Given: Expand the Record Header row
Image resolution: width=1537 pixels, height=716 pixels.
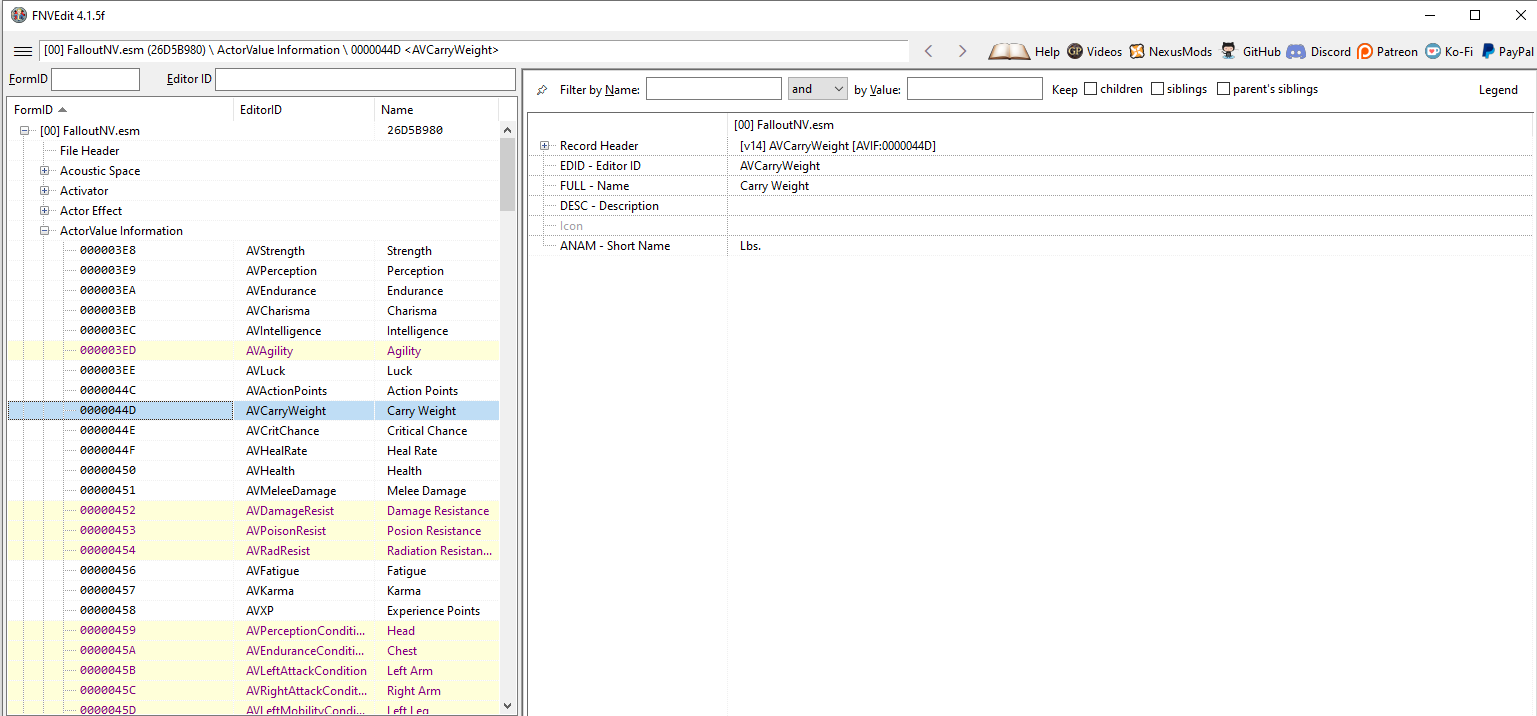Looking at the screenshot, I should 545,146.
